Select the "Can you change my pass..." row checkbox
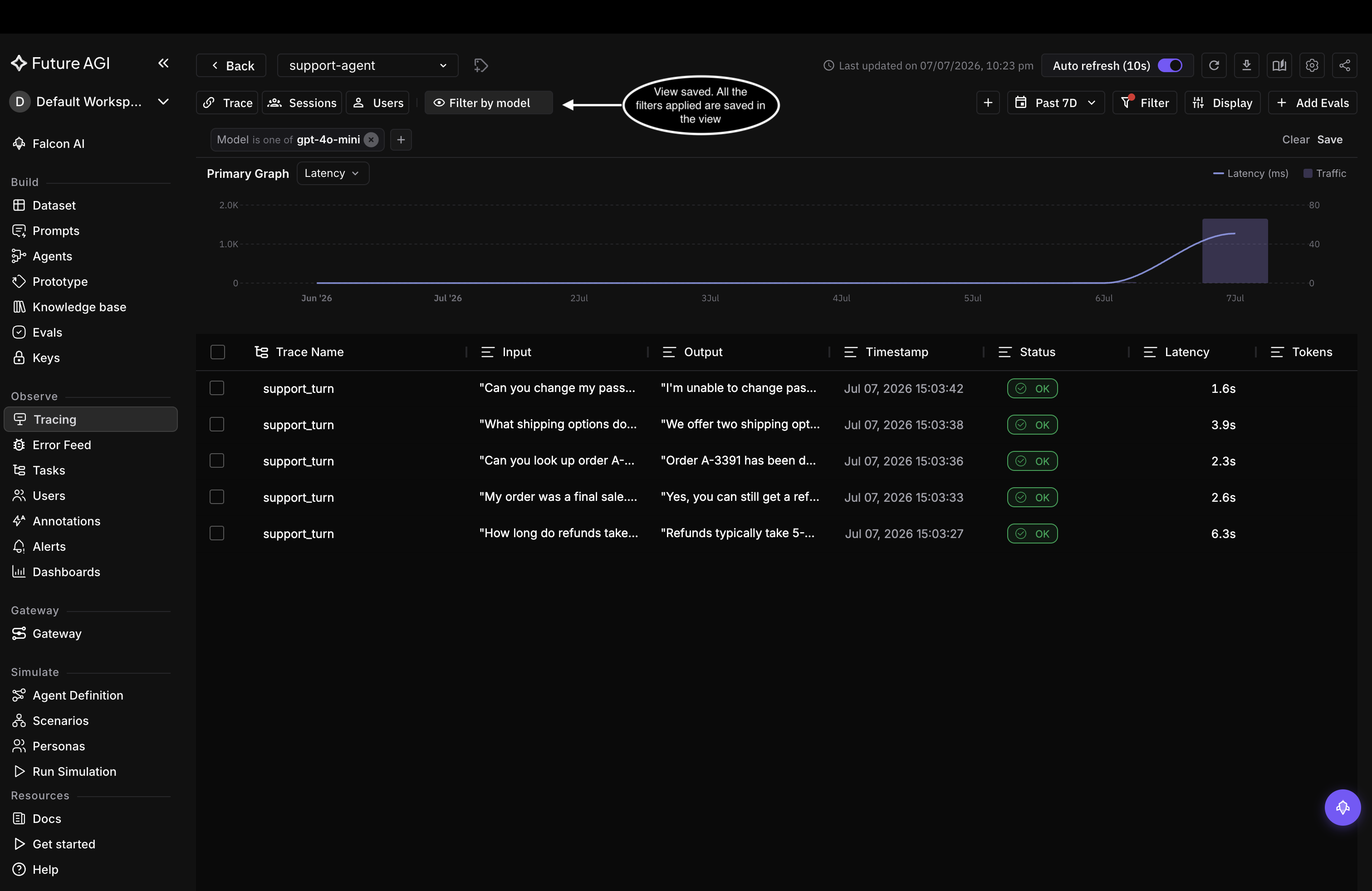The width and height of the screenshot is (1372, 891). point(217,388)
